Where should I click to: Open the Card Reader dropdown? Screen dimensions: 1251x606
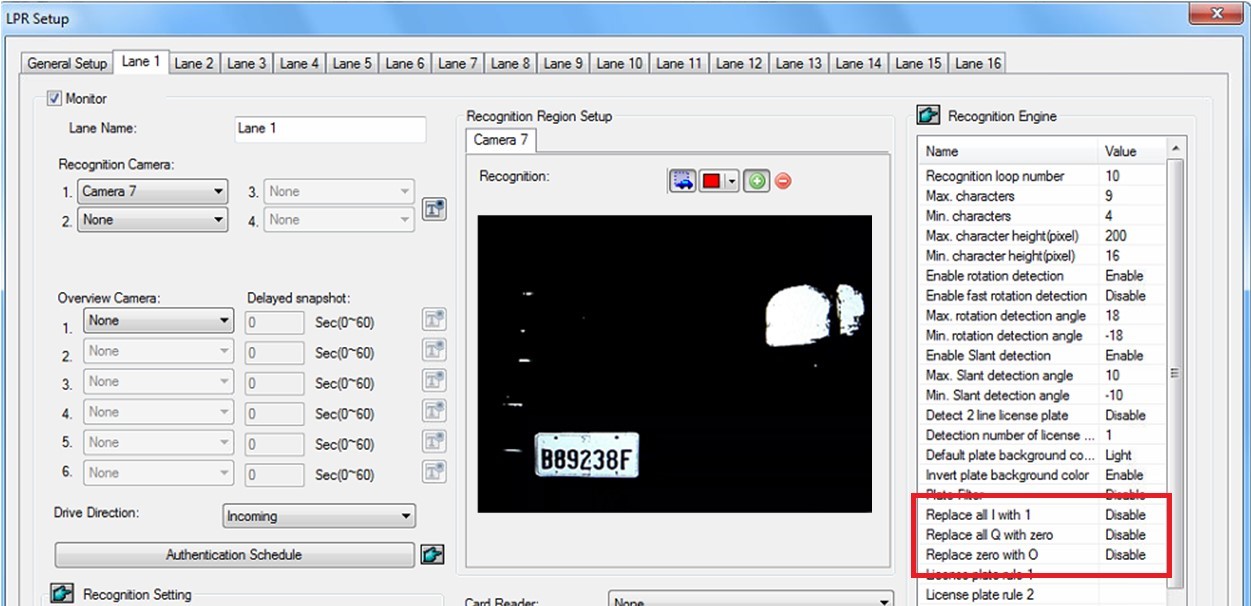click(750, 600)
